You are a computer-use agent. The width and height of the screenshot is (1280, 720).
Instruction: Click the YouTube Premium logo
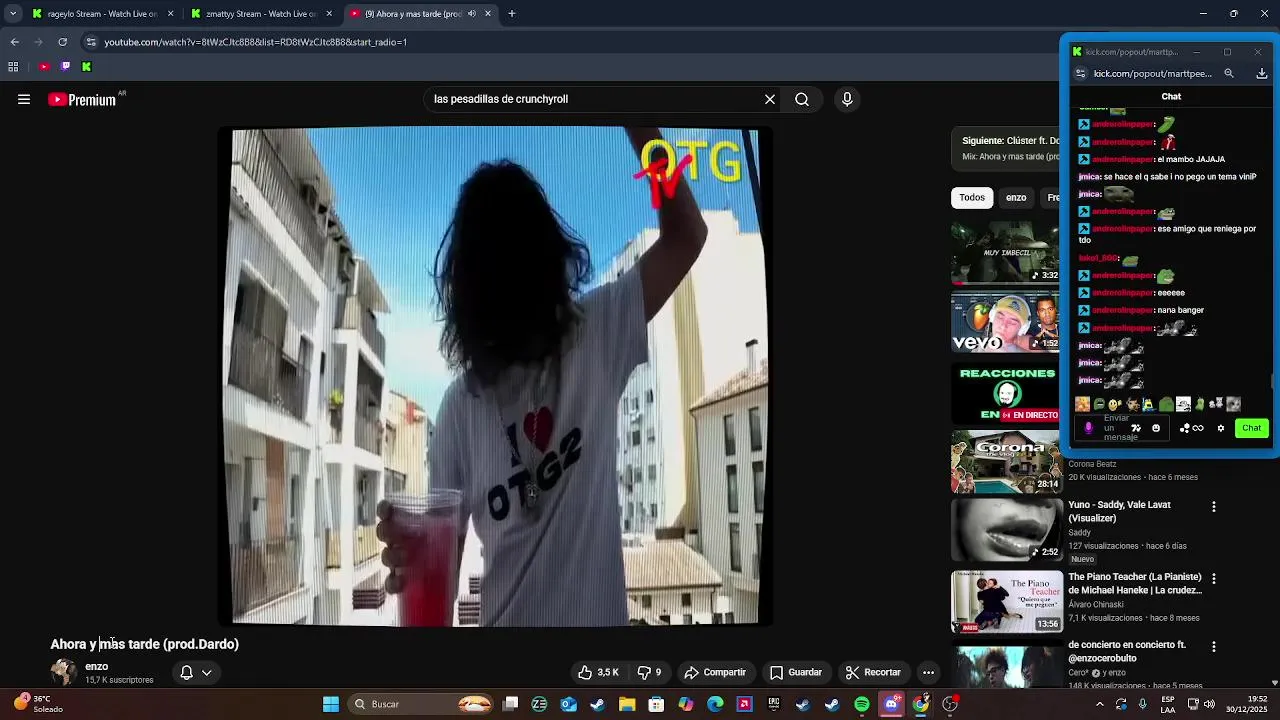(83, 99)
